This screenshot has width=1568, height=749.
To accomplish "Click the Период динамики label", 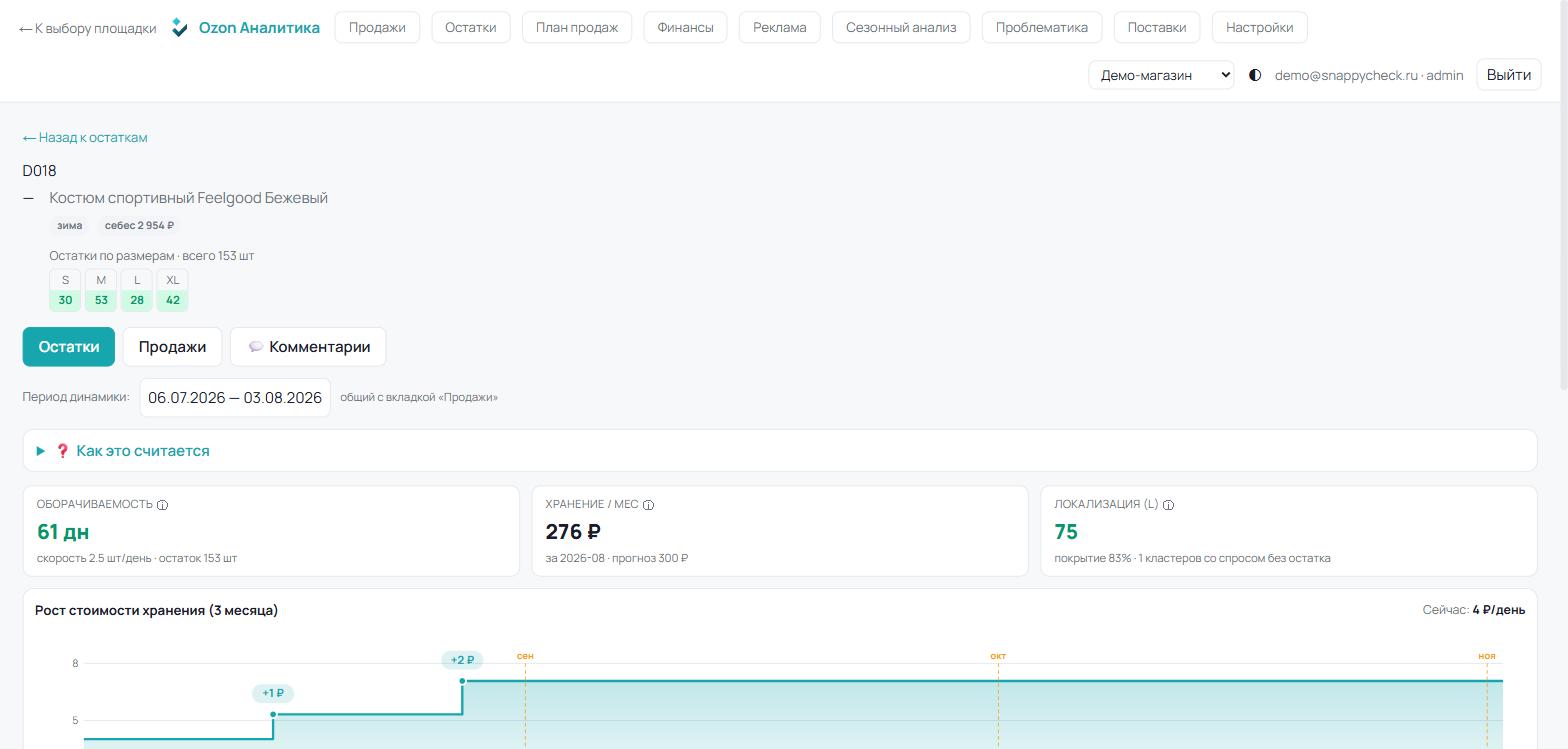I will 76,397.
